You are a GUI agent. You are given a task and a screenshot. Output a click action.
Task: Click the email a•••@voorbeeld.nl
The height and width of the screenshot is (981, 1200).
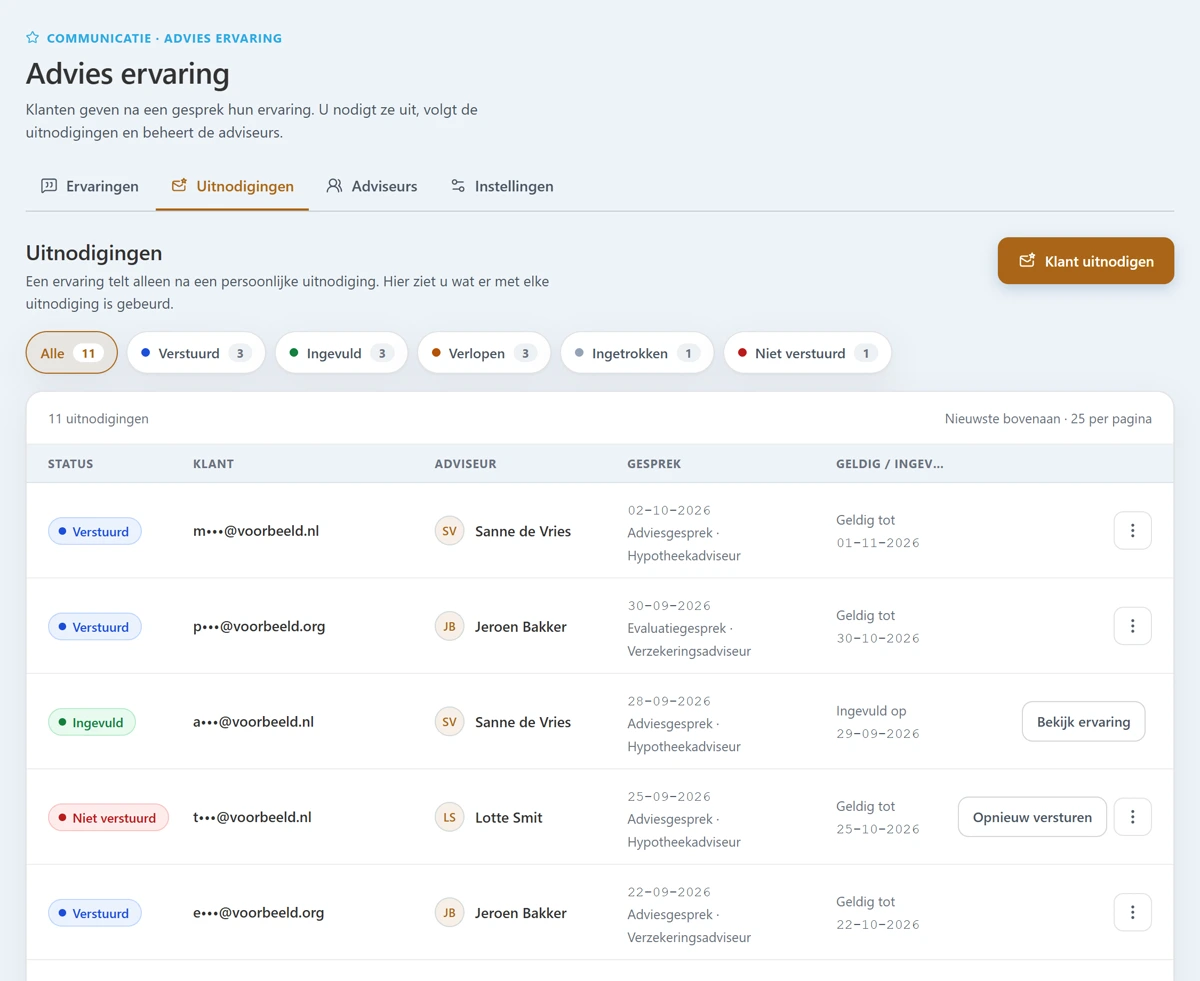click(254, 722)
